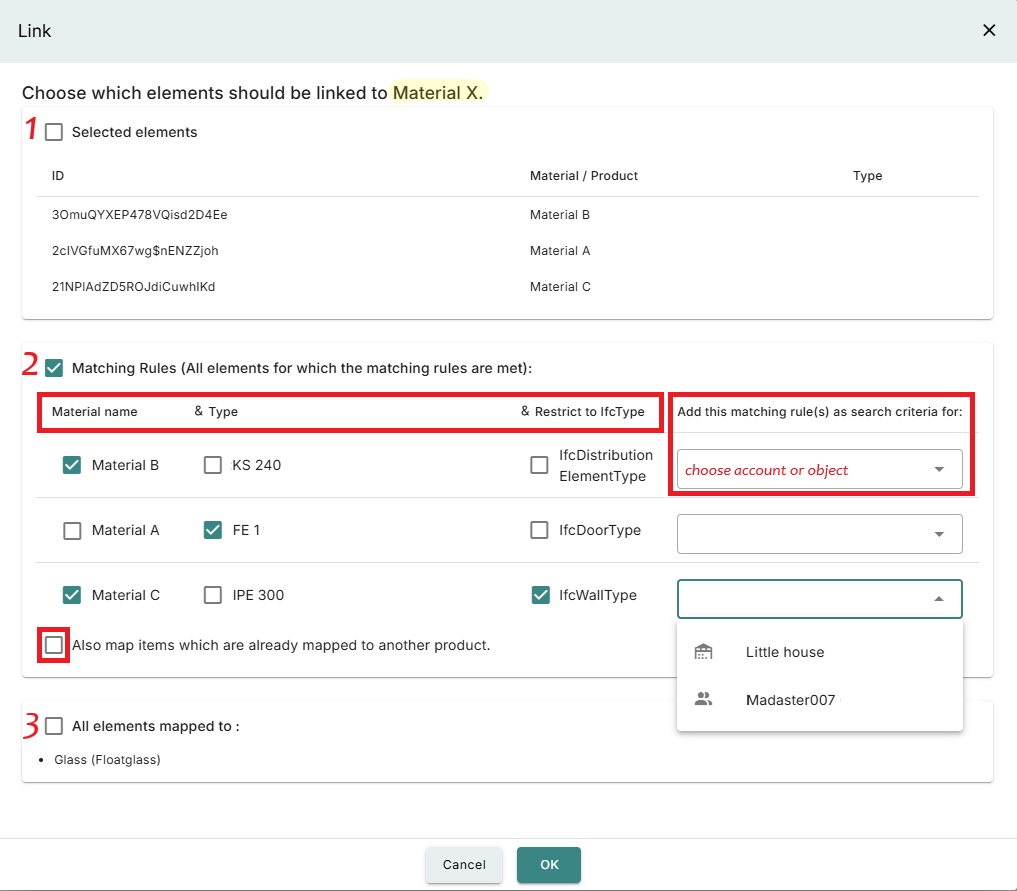Click Material C in the third element row
Image resolution: width=1017 pixels, height=891 pixels.
tap(560, 287)
